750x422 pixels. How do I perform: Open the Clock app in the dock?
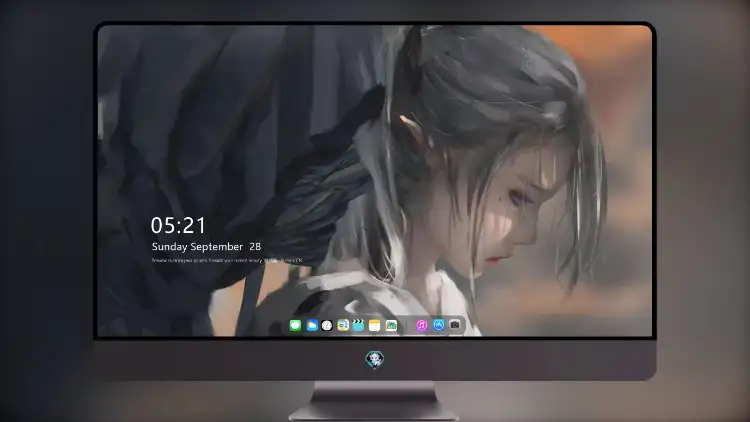[327, 325]
